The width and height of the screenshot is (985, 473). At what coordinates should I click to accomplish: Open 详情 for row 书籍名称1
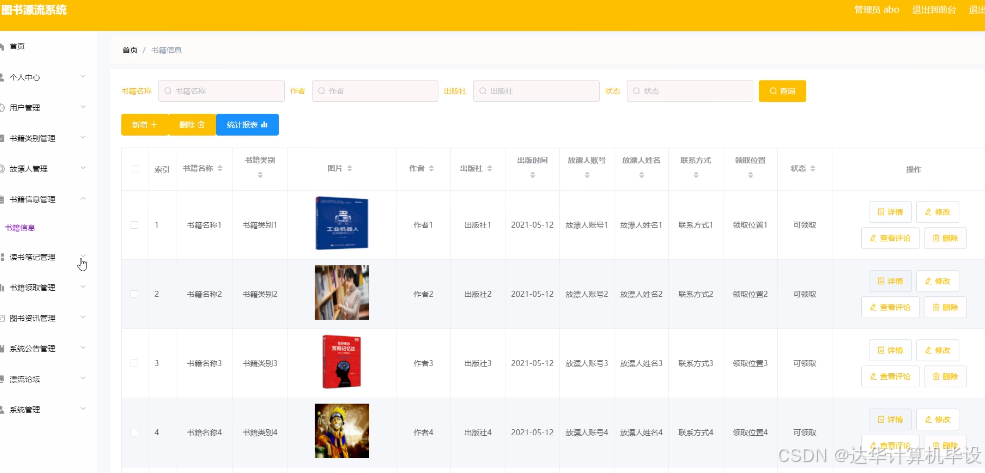point(890,212)
